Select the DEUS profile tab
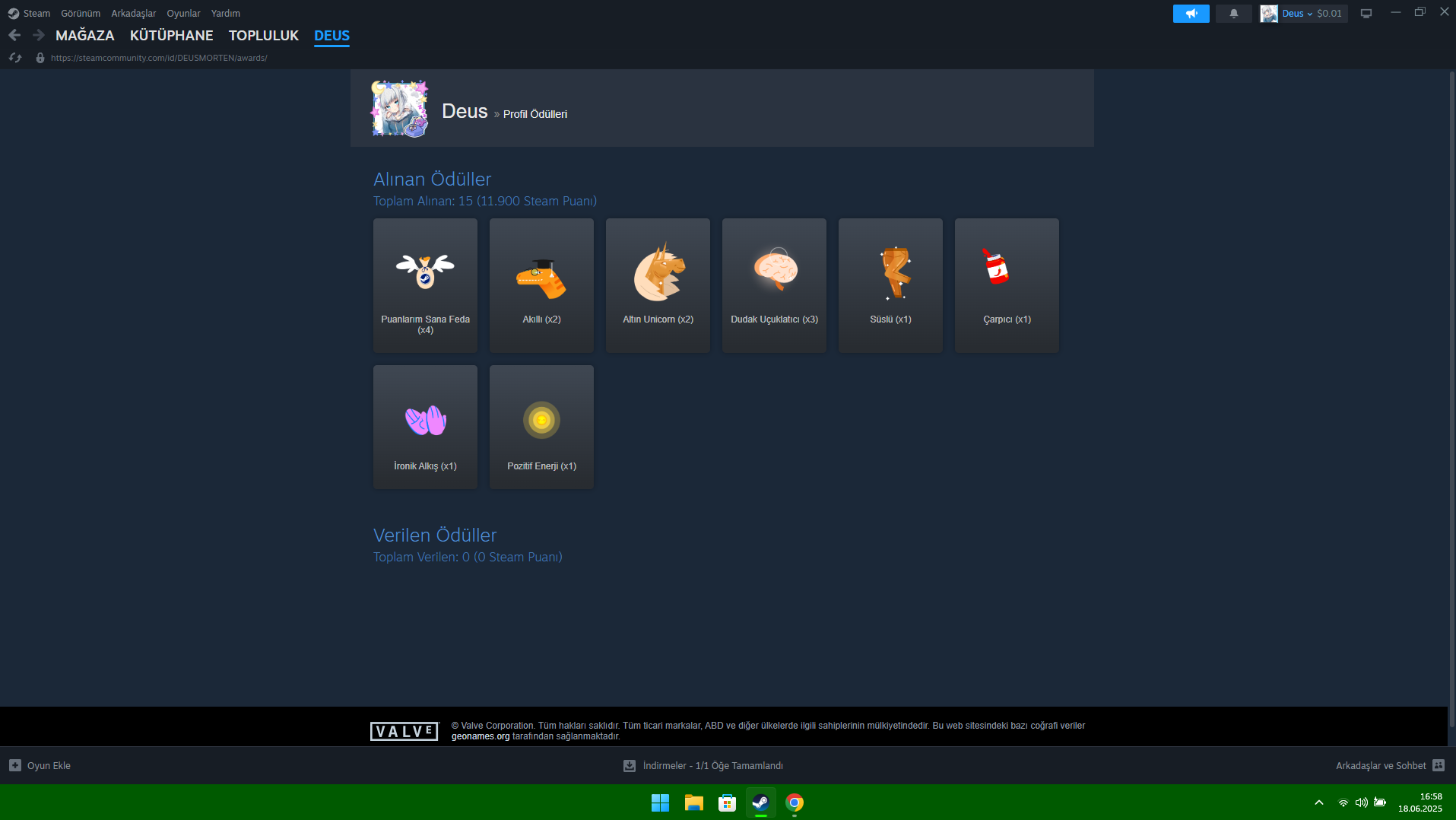Screen dimensions: 1456x820 point(331,36)
